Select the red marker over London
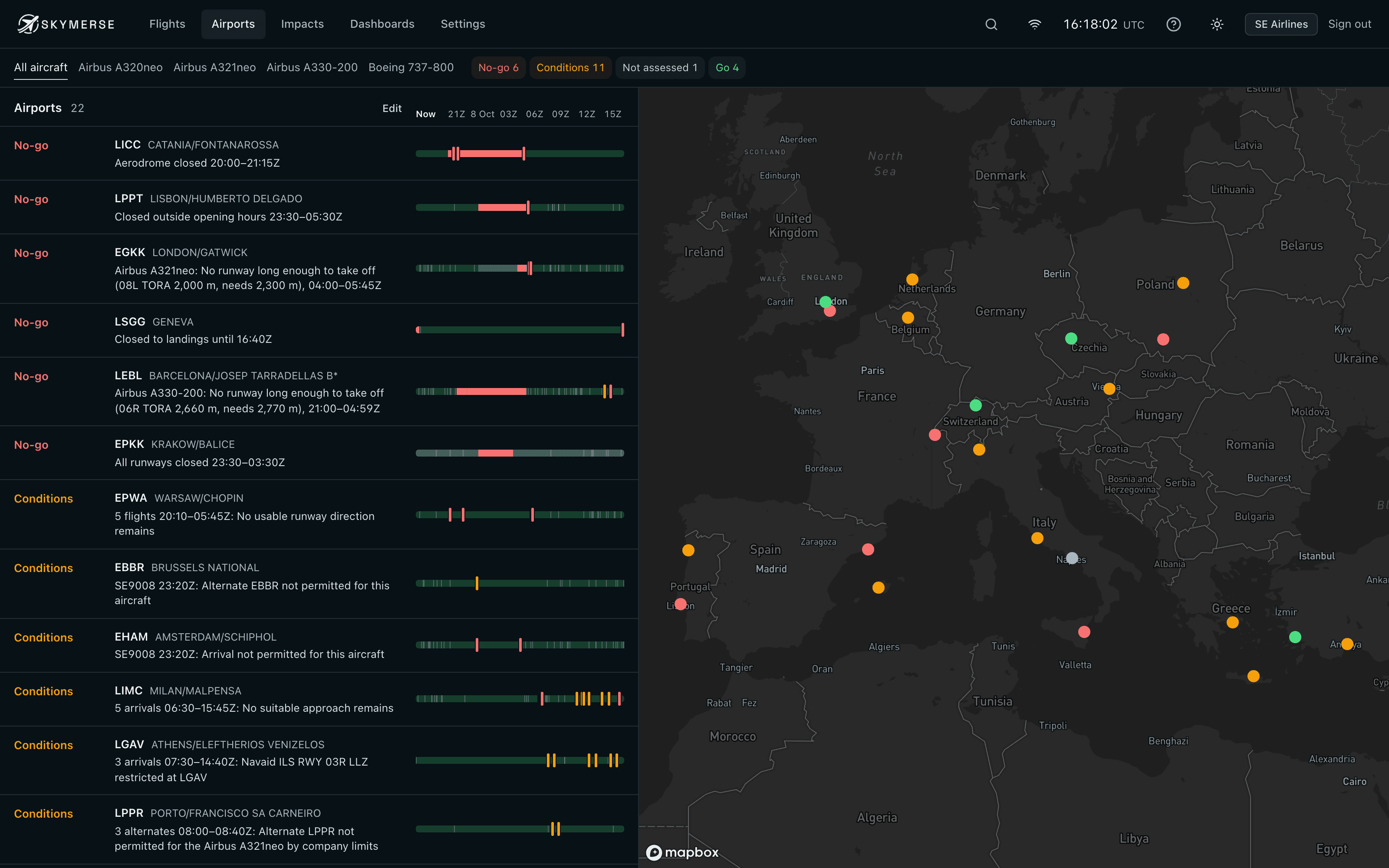 (x=830, y=311)
